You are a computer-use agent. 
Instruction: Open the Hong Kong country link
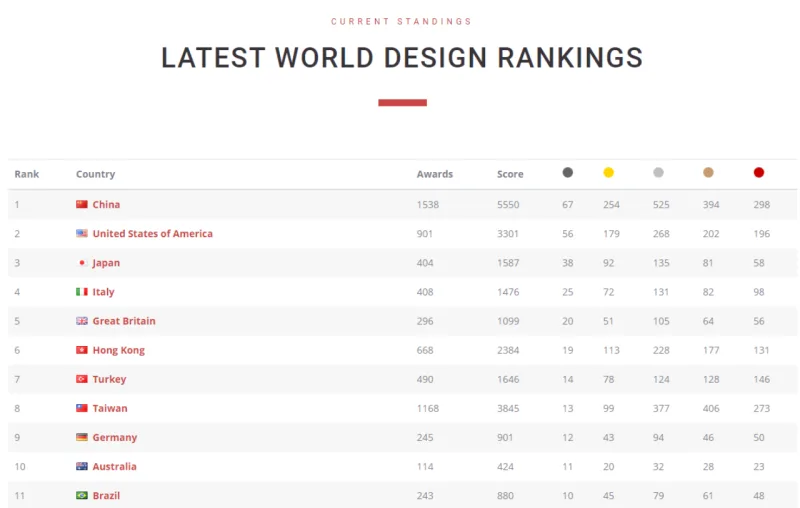pyautogui.click(x=118, y=350)
